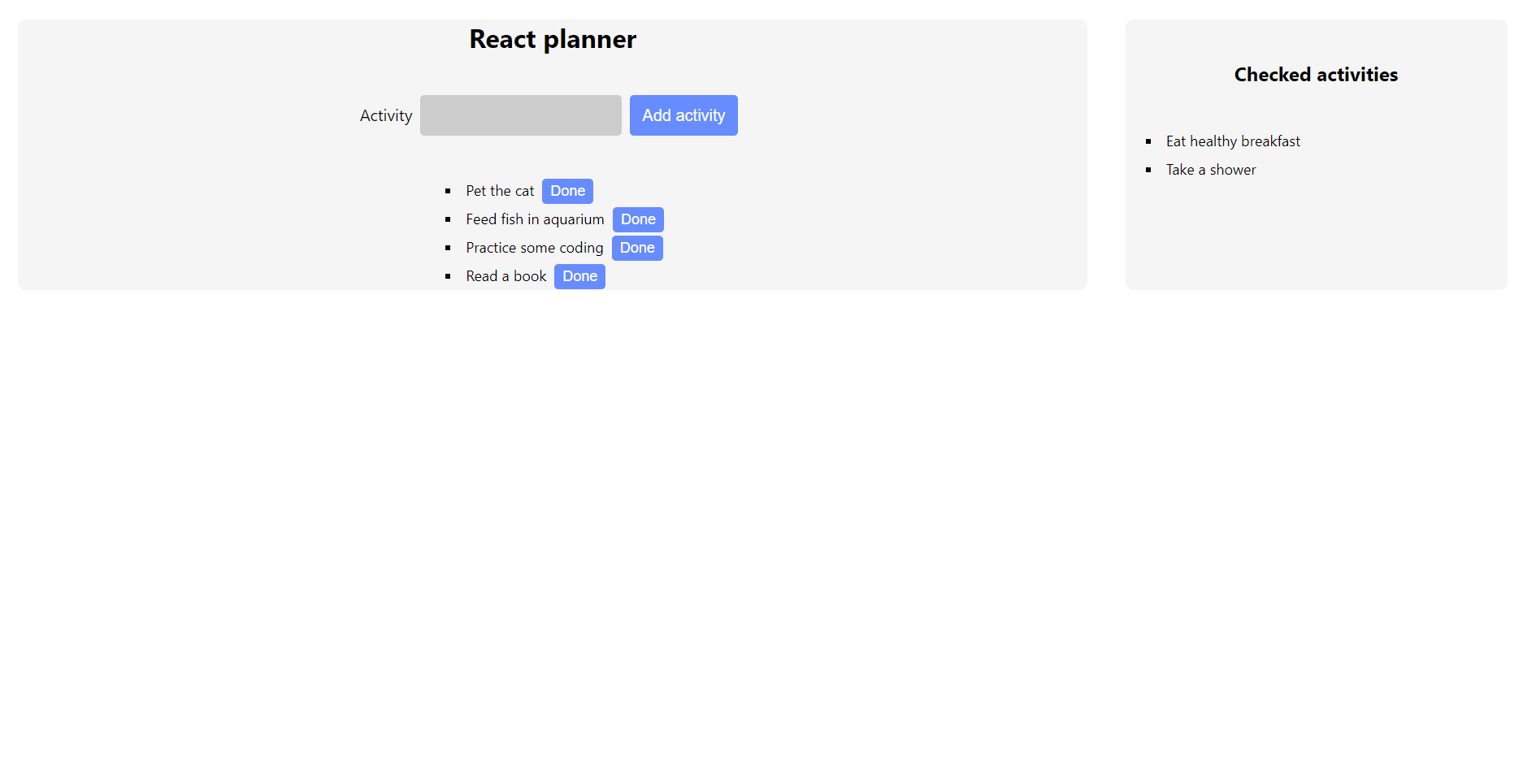Select the 'Pet the cat' list item

tap(499, 190)
